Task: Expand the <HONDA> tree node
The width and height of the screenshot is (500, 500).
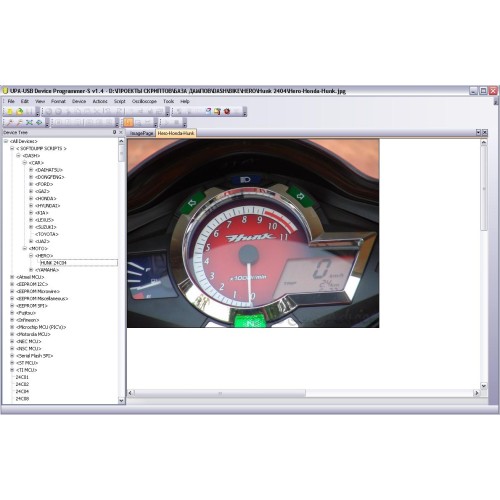Action: pos(31,198)
